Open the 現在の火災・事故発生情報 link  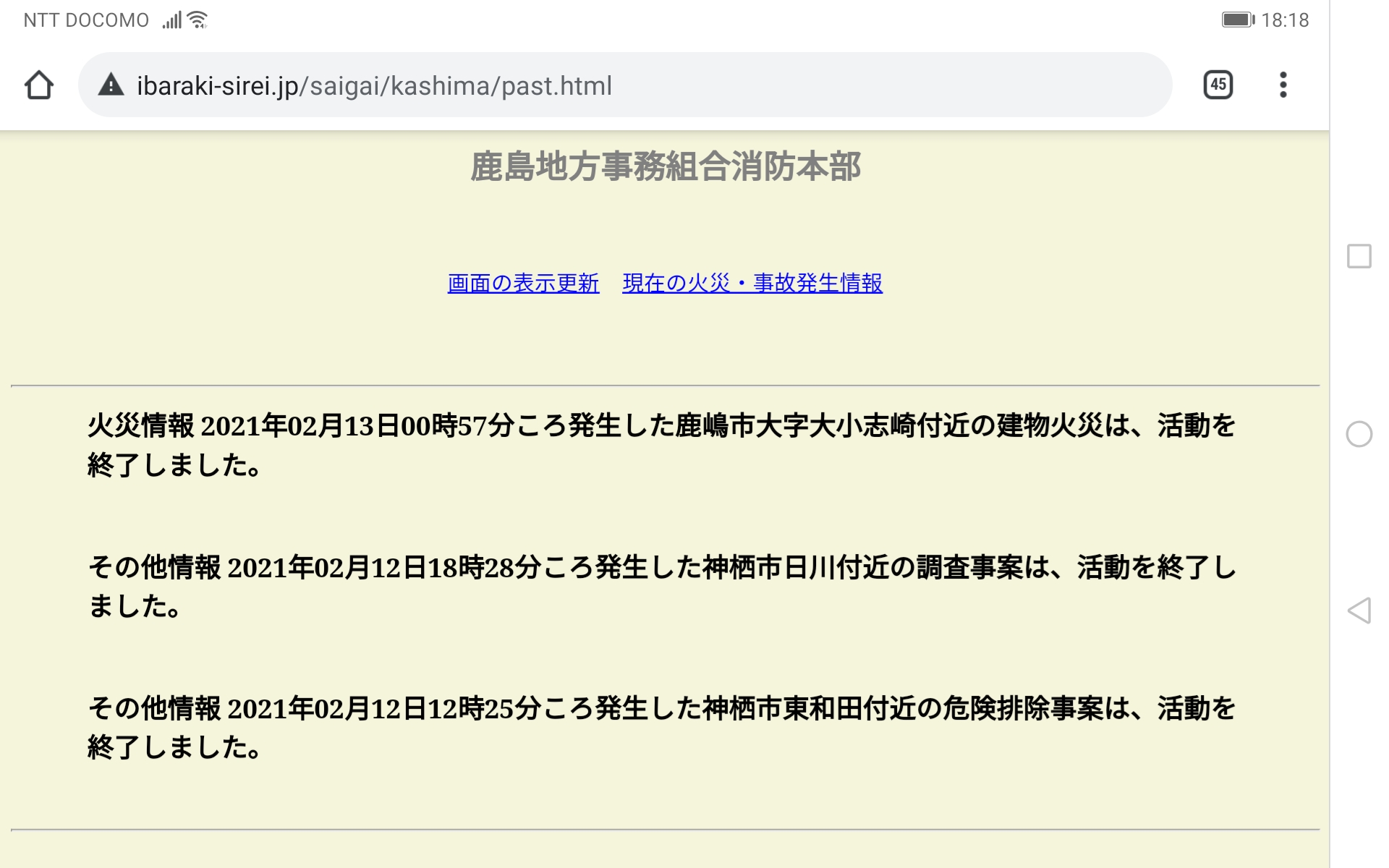752,283
